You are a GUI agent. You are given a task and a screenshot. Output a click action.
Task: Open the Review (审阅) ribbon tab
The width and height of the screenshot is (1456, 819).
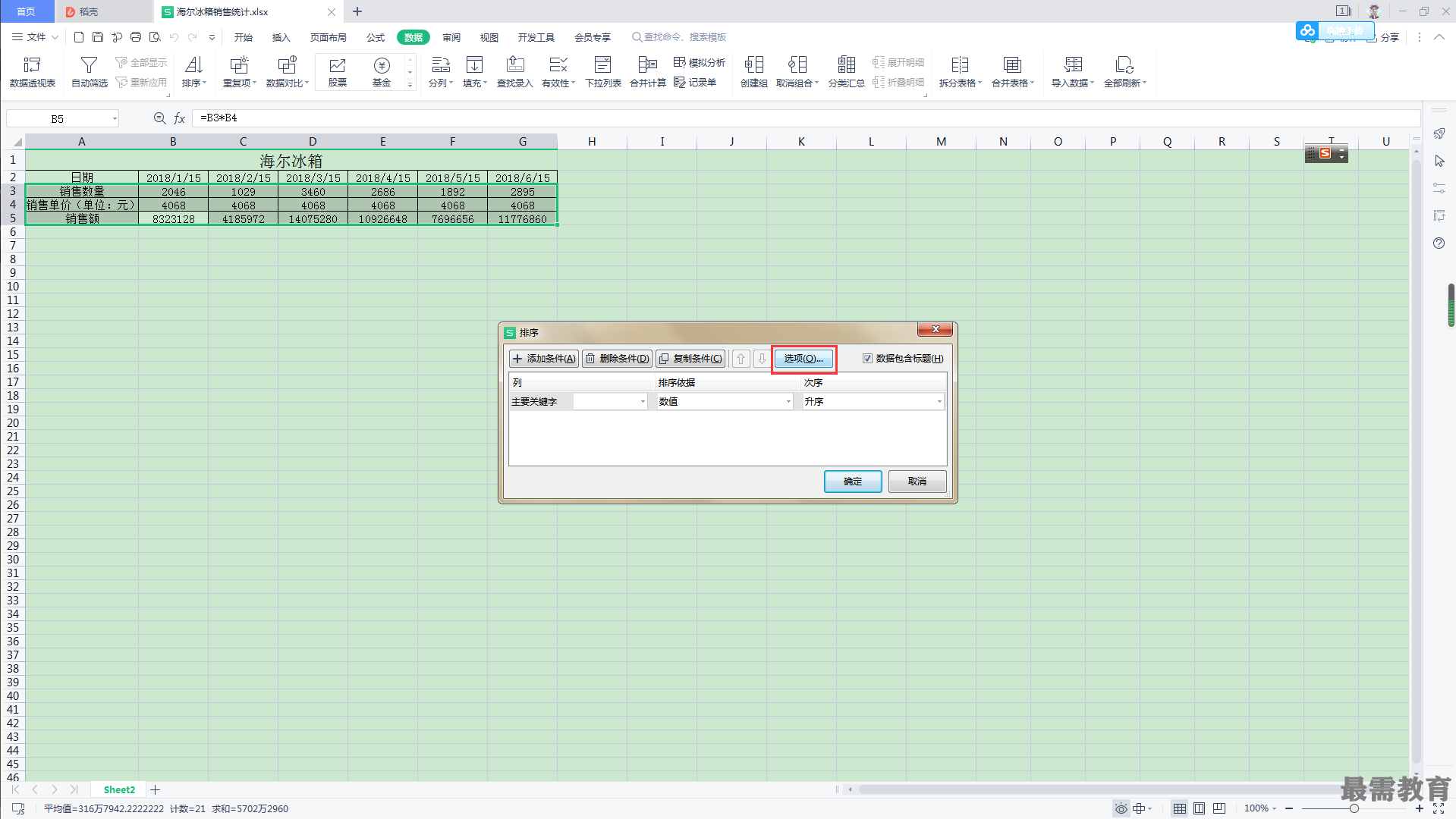coord(451,37)
